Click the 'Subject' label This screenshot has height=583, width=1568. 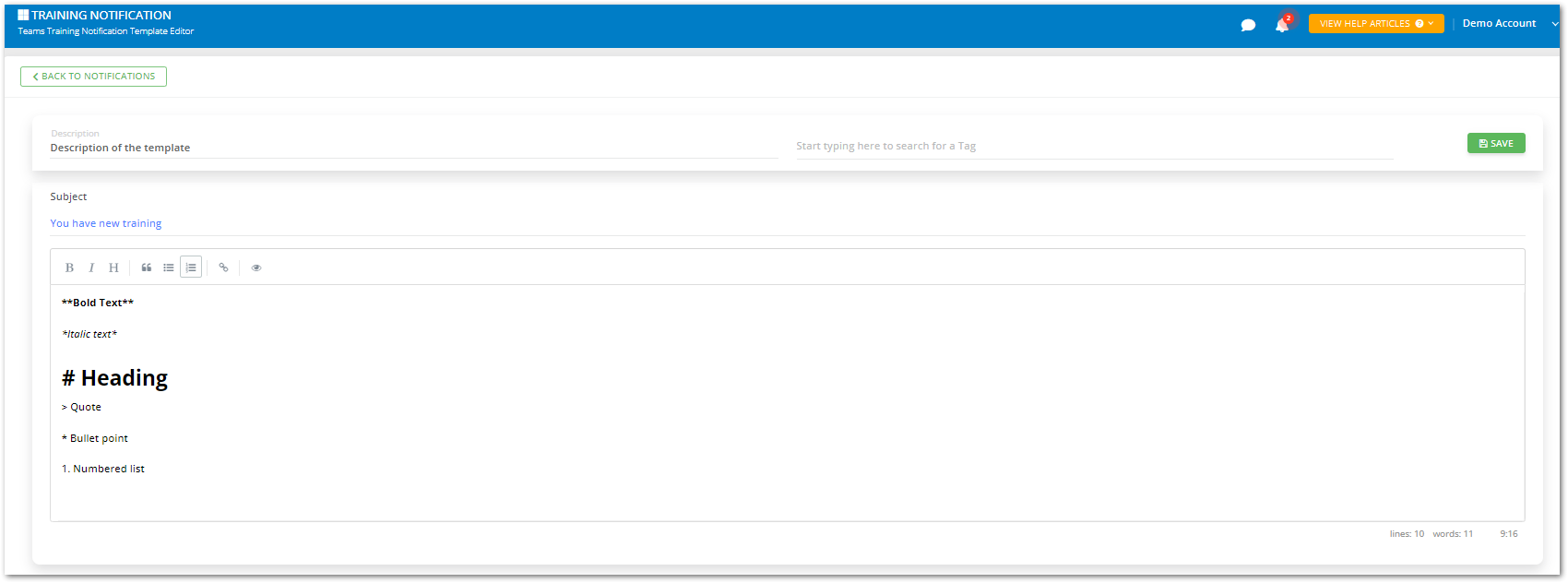(x=68, y=196)
